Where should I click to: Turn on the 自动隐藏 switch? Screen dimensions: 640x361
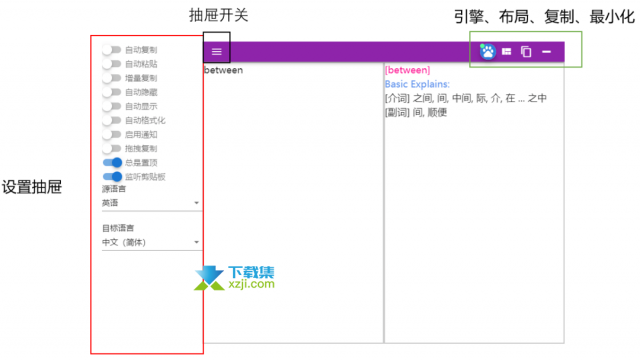coord(111,92)
